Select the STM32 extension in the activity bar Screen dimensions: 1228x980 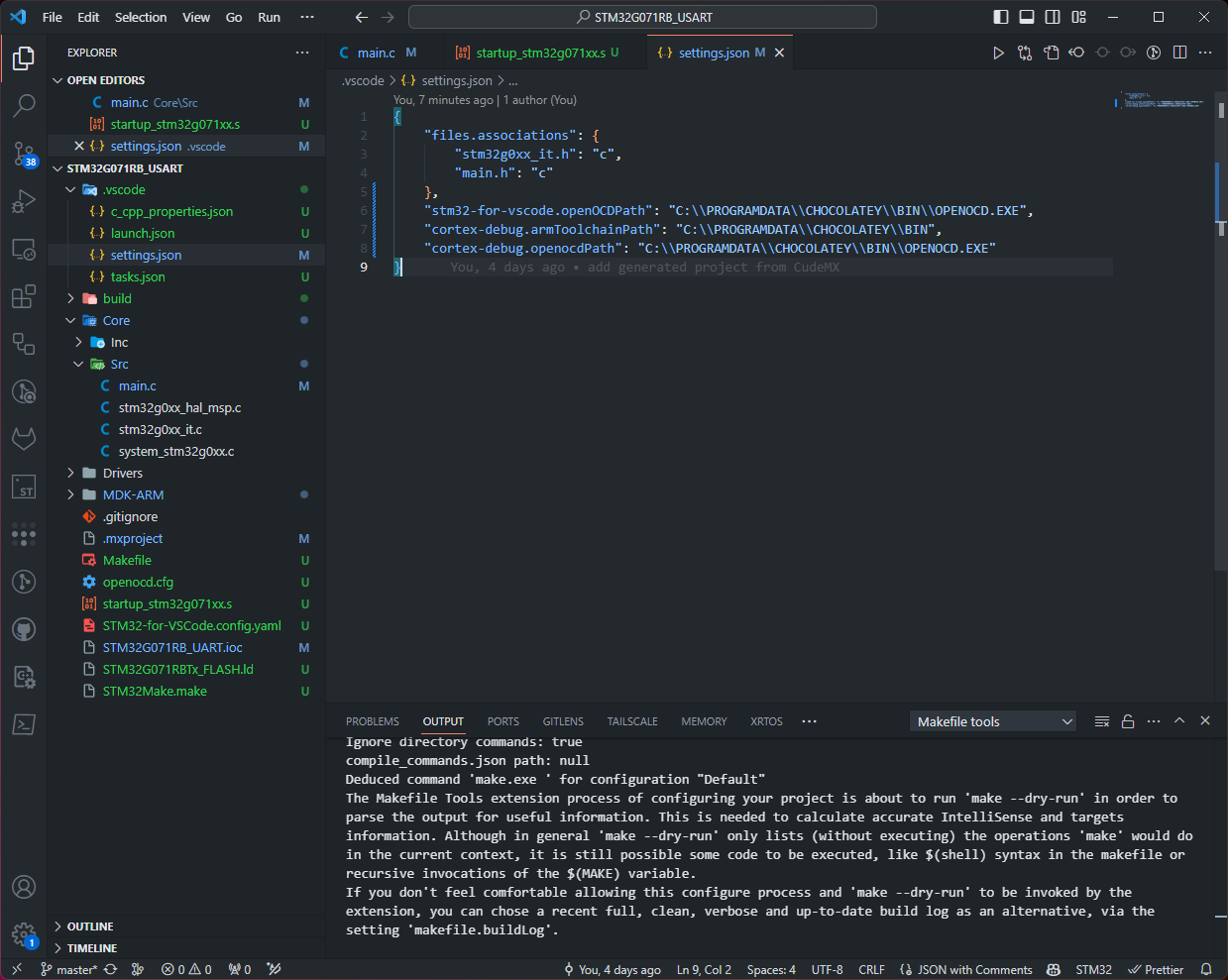(24, 487)
